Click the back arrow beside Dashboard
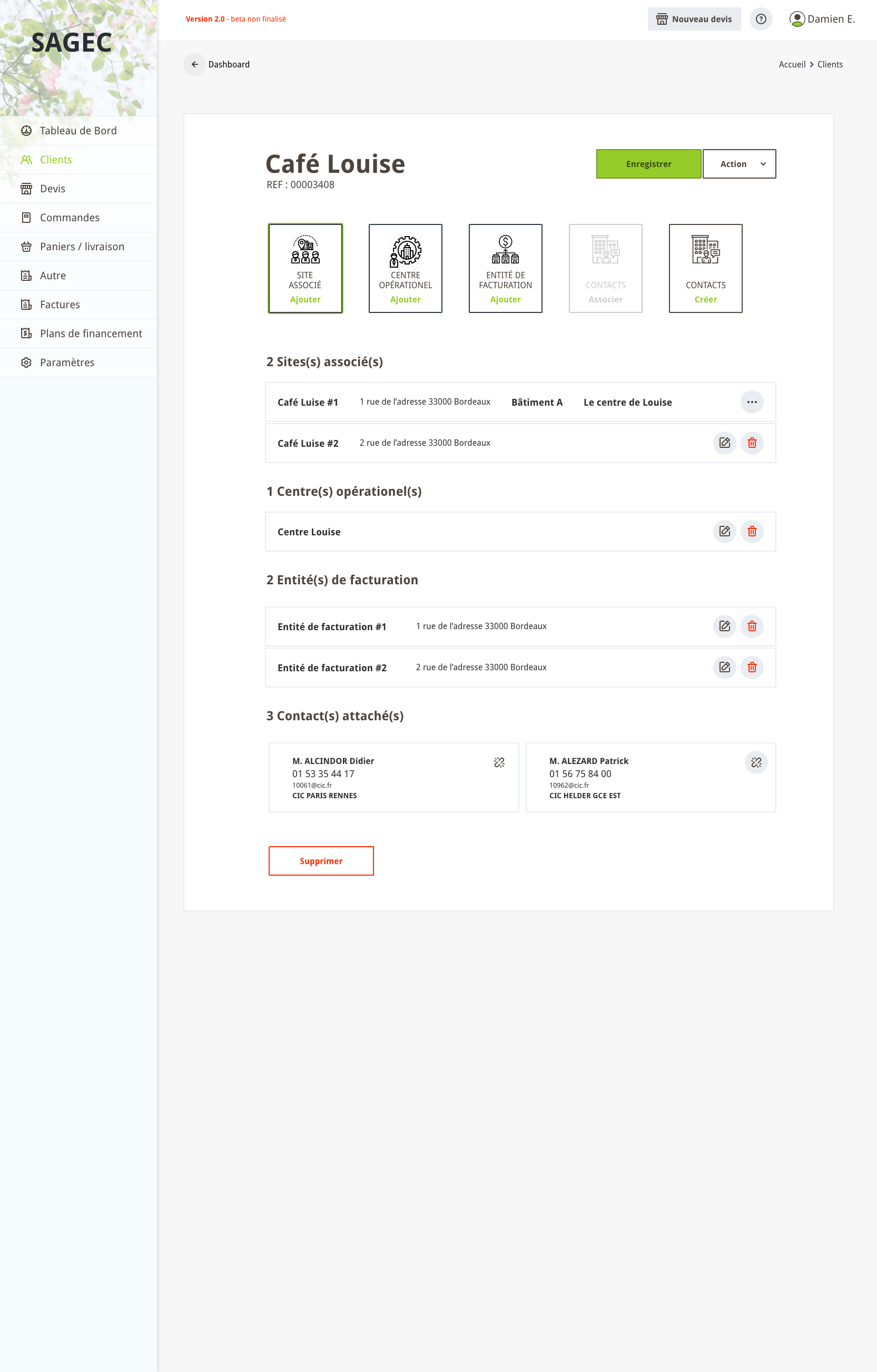 click(195, 64)
